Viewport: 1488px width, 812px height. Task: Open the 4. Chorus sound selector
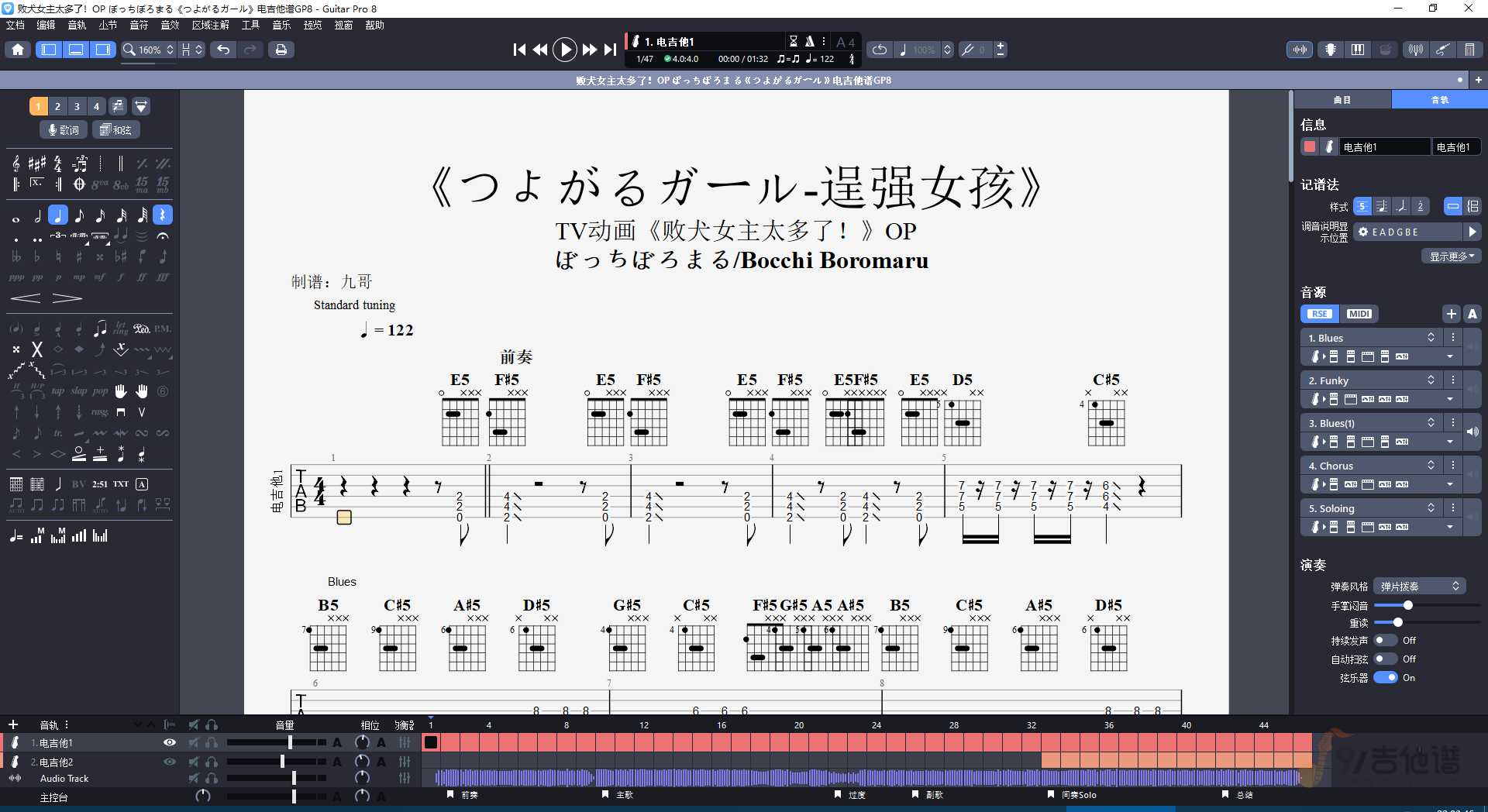(1372, 466)
